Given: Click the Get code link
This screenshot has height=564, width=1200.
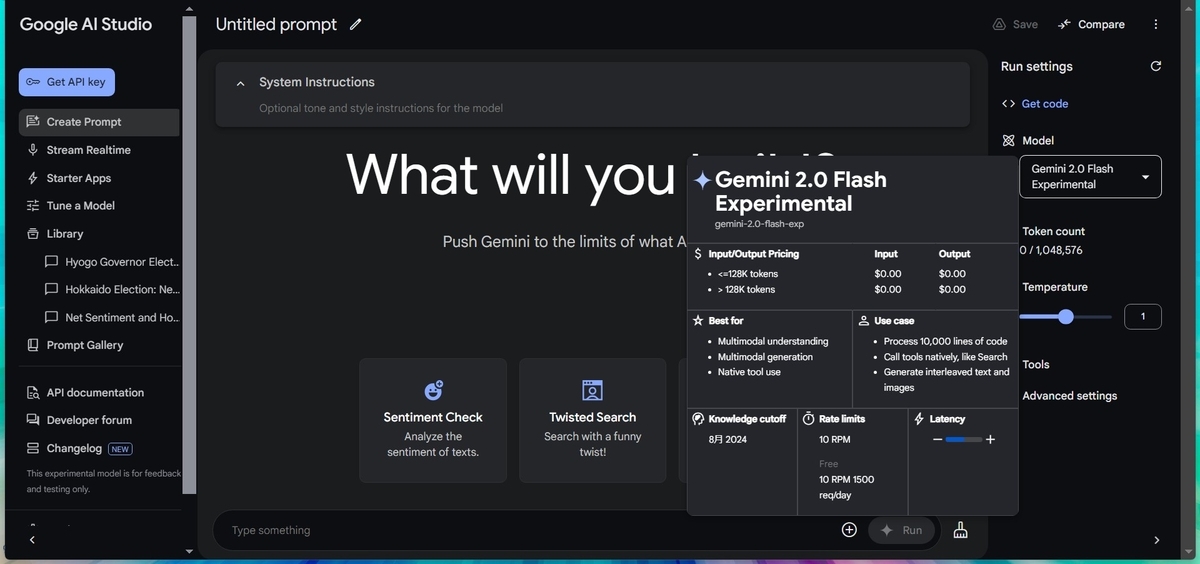Looking at the screenshot, I should pyautogui.click(x=1045, y=104).
